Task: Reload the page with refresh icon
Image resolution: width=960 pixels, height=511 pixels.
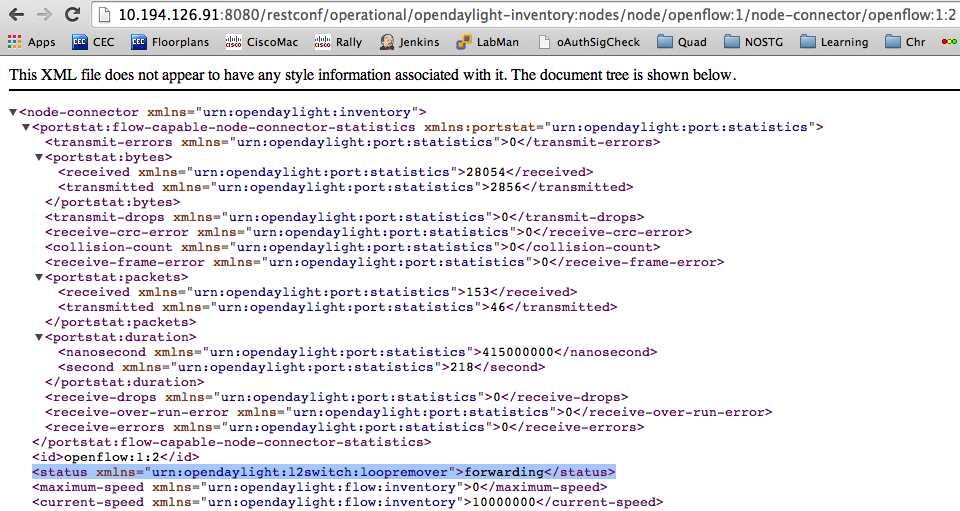Action: 72,14
